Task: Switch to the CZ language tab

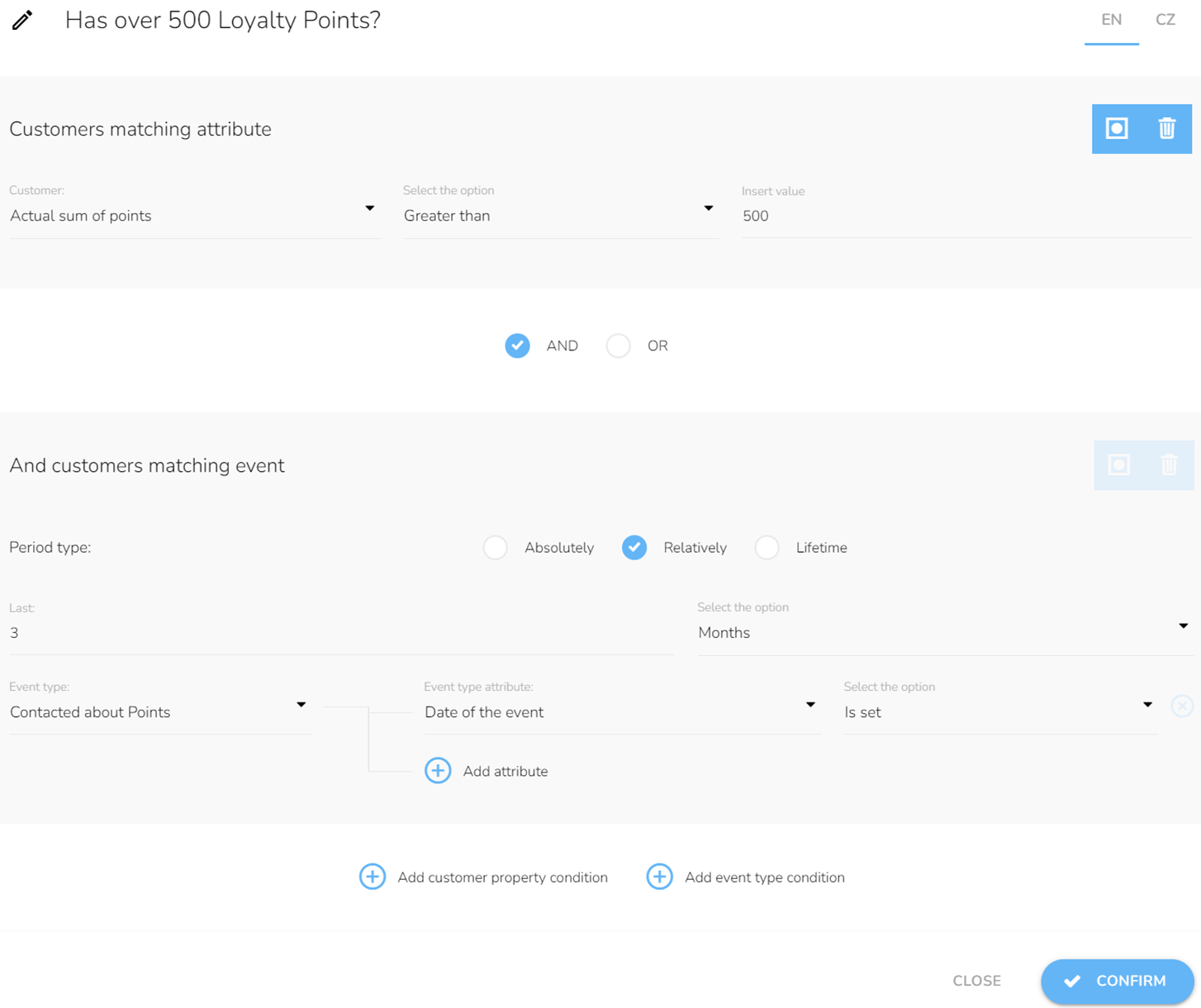Action: [x=1165, y=21]
